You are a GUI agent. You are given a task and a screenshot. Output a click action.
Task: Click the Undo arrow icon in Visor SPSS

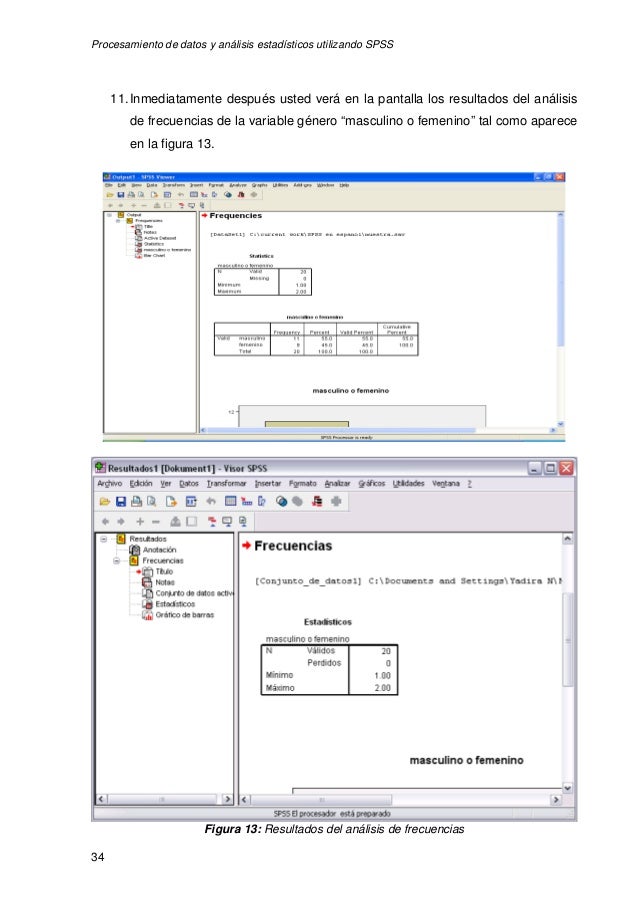point(211,502)
